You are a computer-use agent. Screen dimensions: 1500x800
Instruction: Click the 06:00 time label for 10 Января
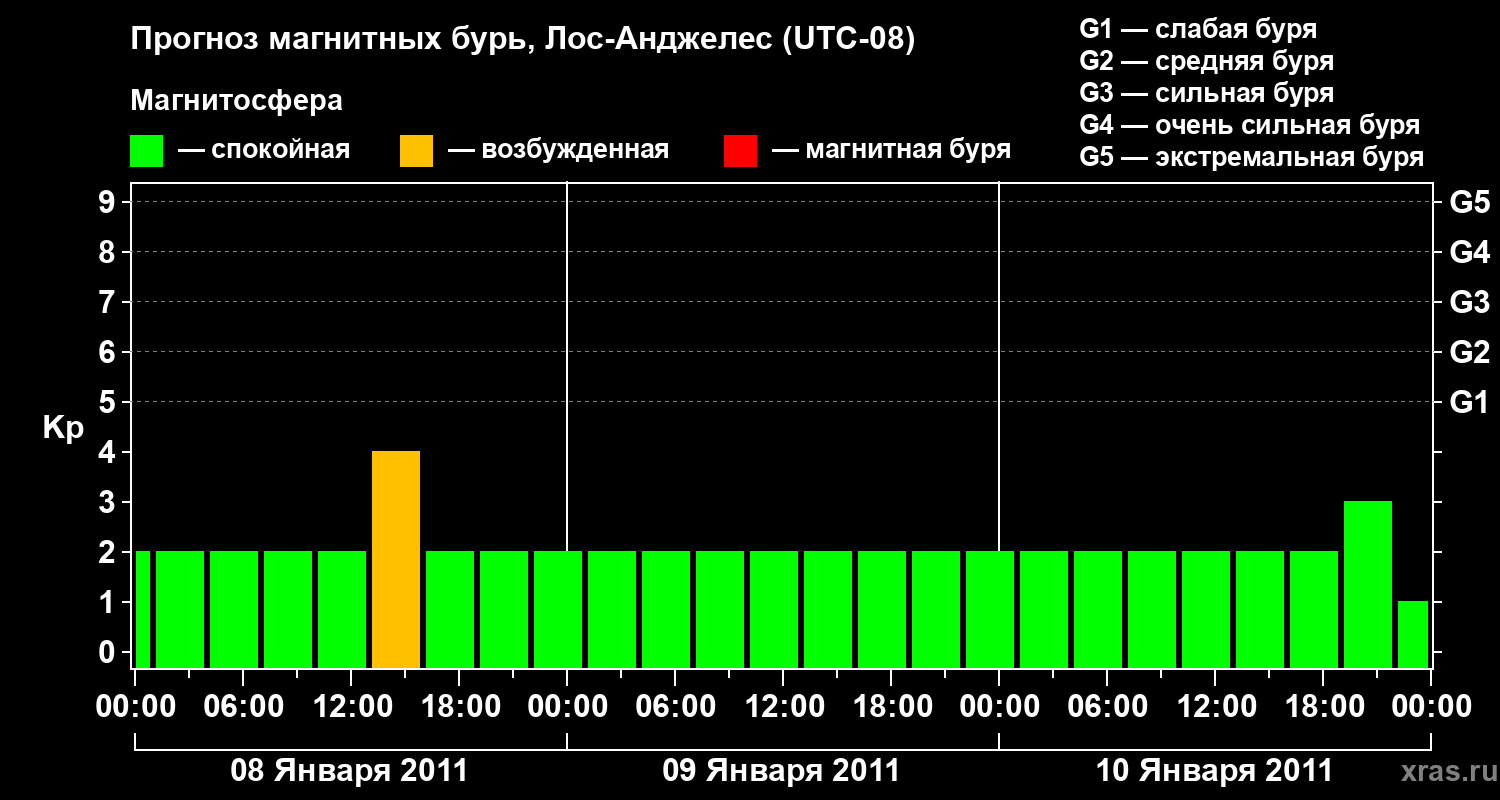[x=1106, y=707]
